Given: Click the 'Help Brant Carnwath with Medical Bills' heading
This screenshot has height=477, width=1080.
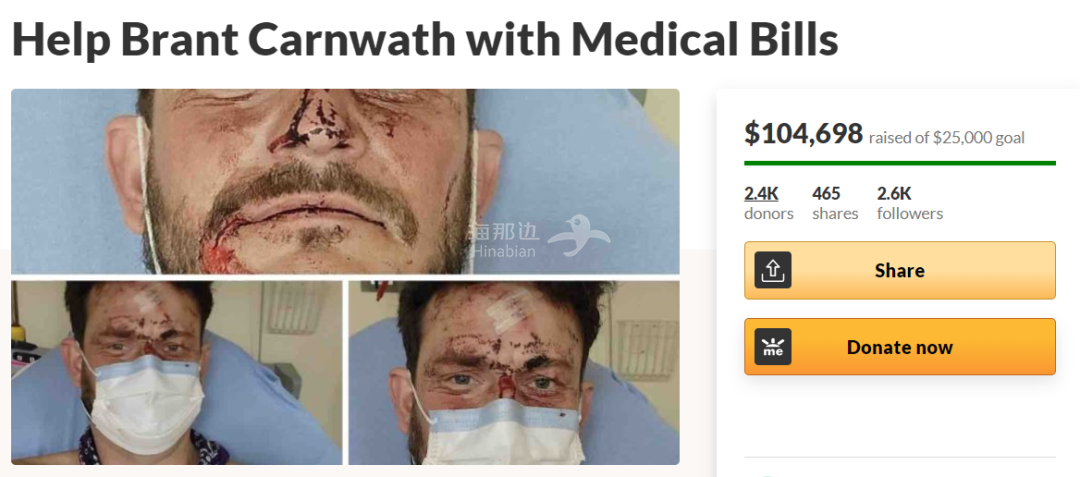Looking at the screenshot, I should pos(425,40).
